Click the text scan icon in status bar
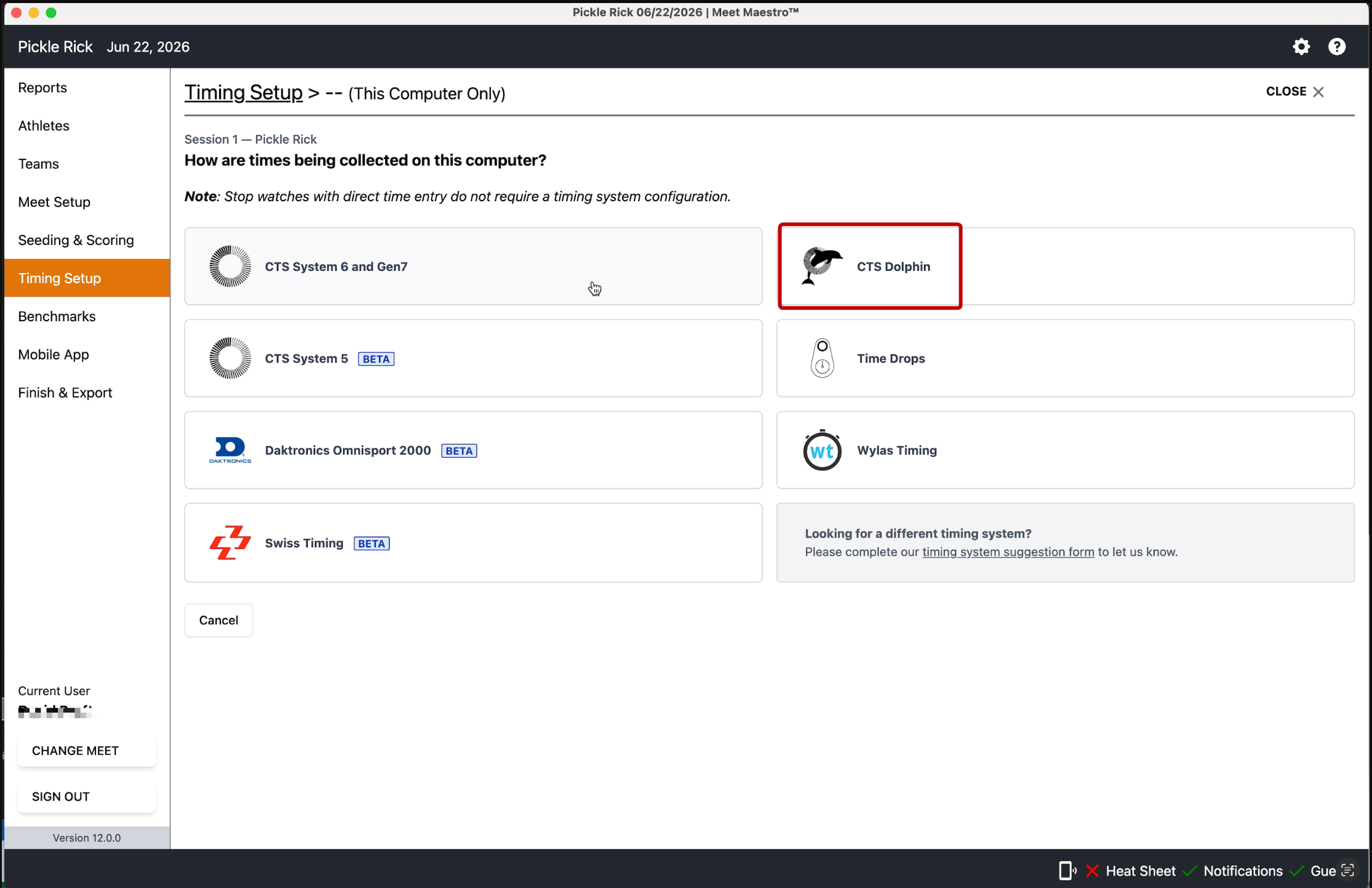1372x888 pixels. pos(1347,870)
